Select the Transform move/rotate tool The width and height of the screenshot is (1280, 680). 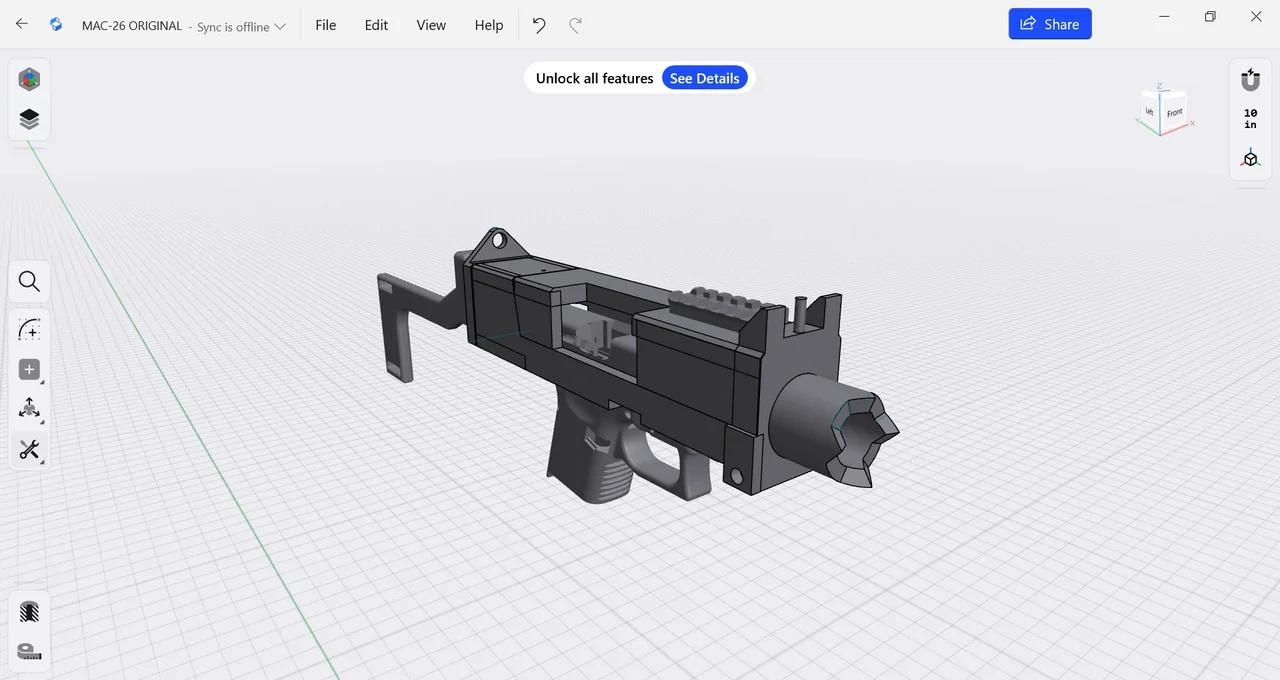coord(29,408)
